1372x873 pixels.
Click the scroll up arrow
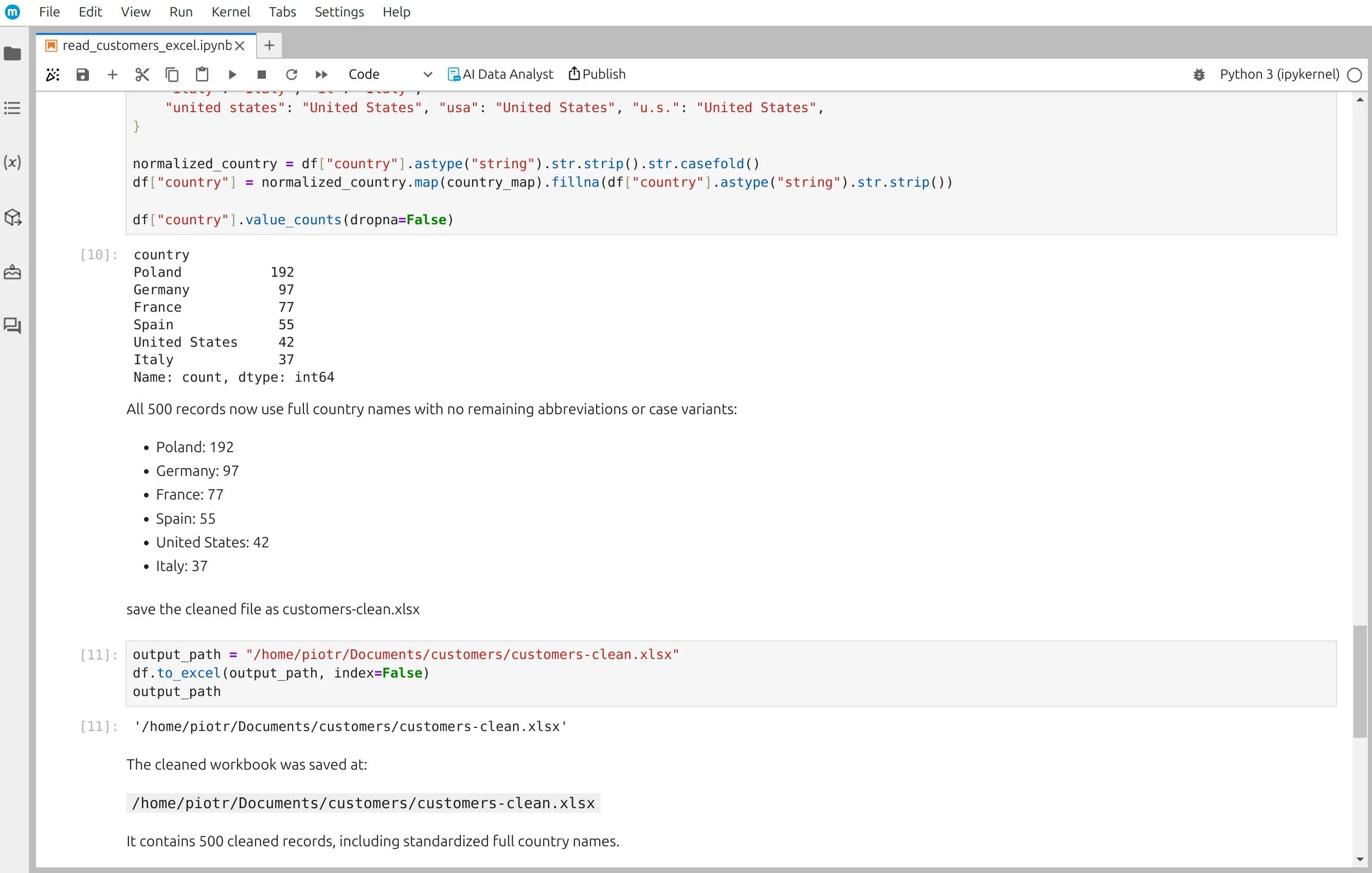[1360, 100]
